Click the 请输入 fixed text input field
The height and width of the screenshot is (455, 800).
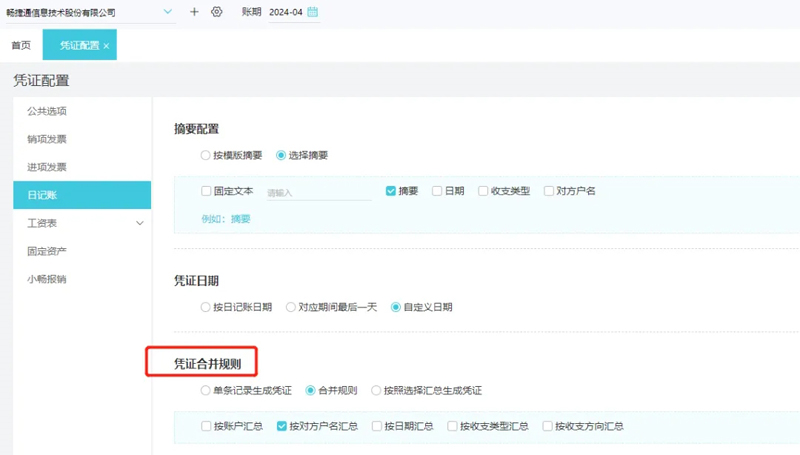click(x=319, y=193)
